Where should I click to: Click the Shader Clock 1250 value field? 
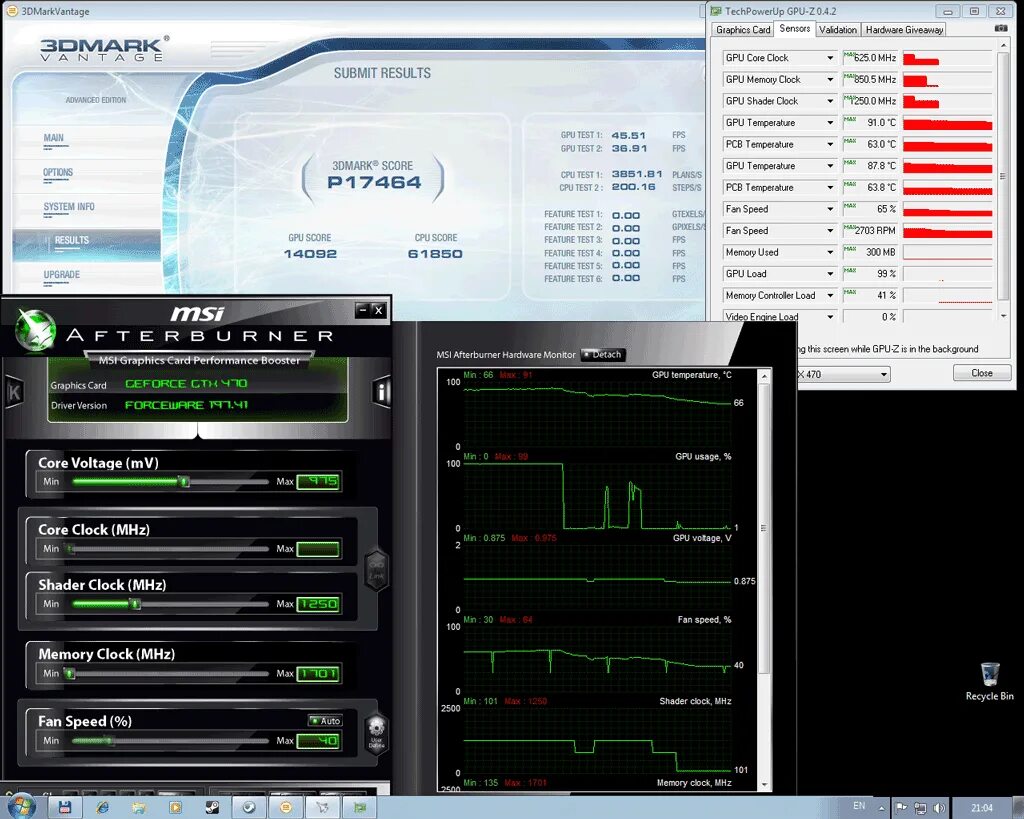(319, 604)
